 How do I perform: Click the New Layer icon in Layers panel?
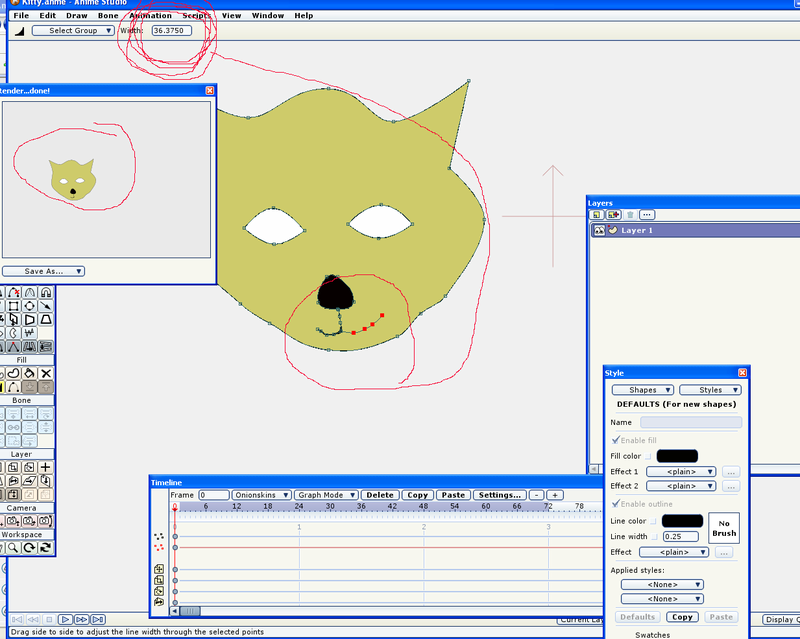point(596,215)
